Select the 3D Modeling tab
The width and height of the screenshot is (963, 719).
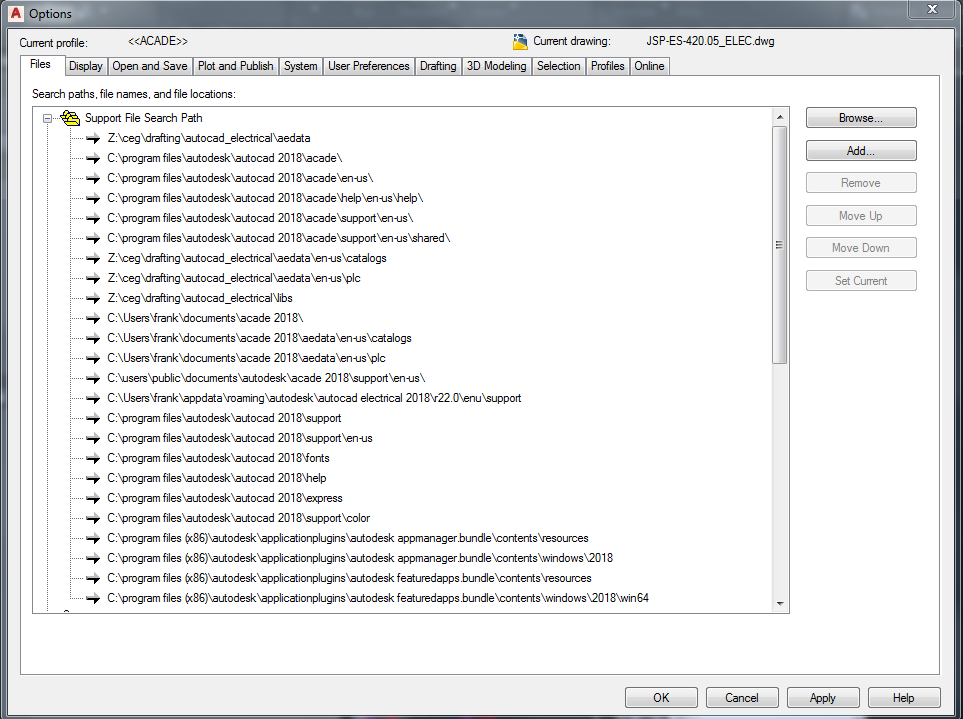[496, 65]
